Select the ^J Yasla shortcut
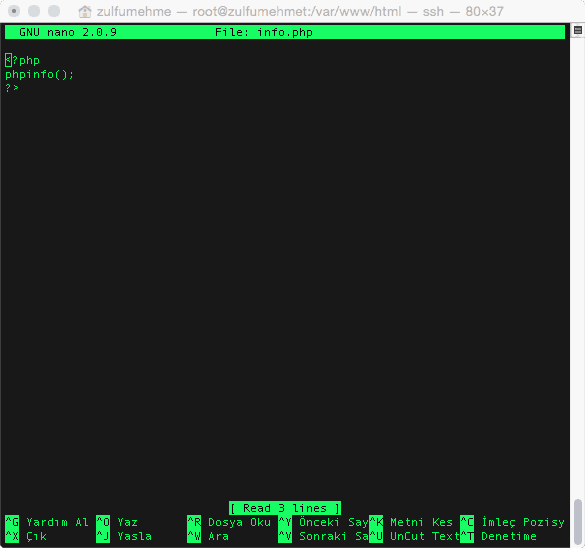The image size is (585, 548). point(124,536)
